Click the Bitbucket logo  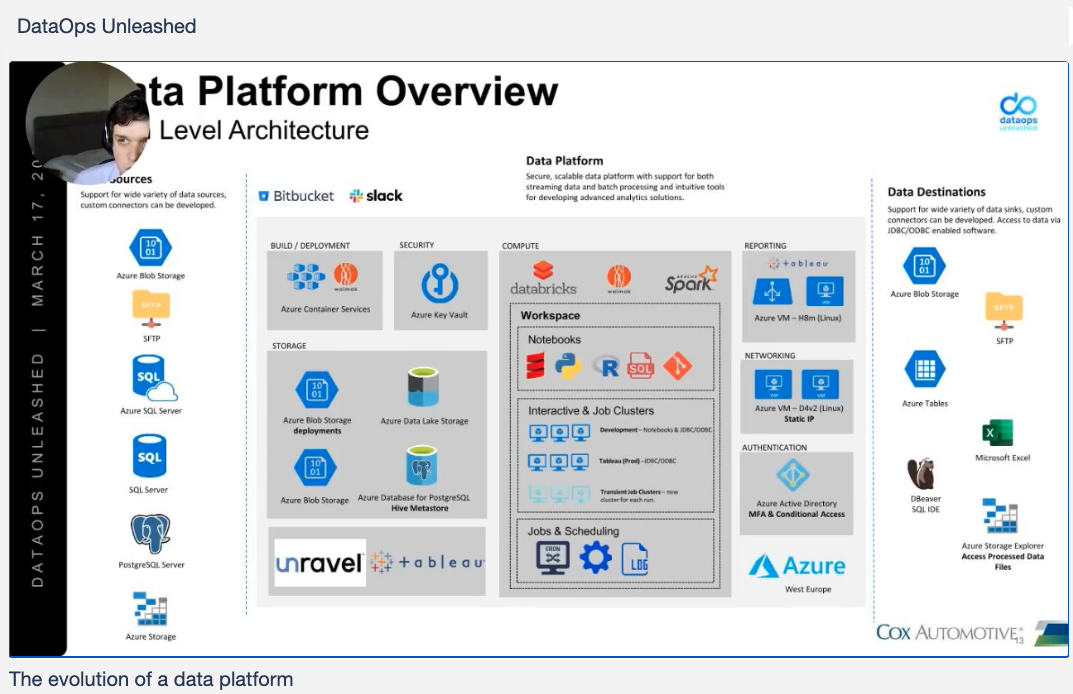point(296,196)
